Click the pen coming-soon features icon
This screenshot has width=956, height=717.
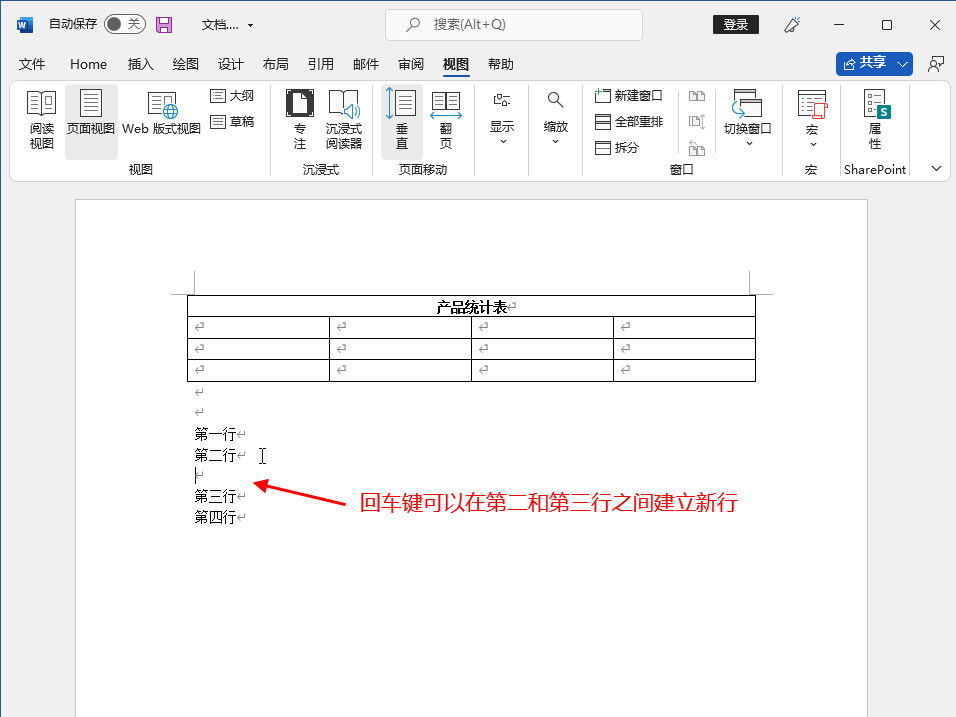(792, 24)
